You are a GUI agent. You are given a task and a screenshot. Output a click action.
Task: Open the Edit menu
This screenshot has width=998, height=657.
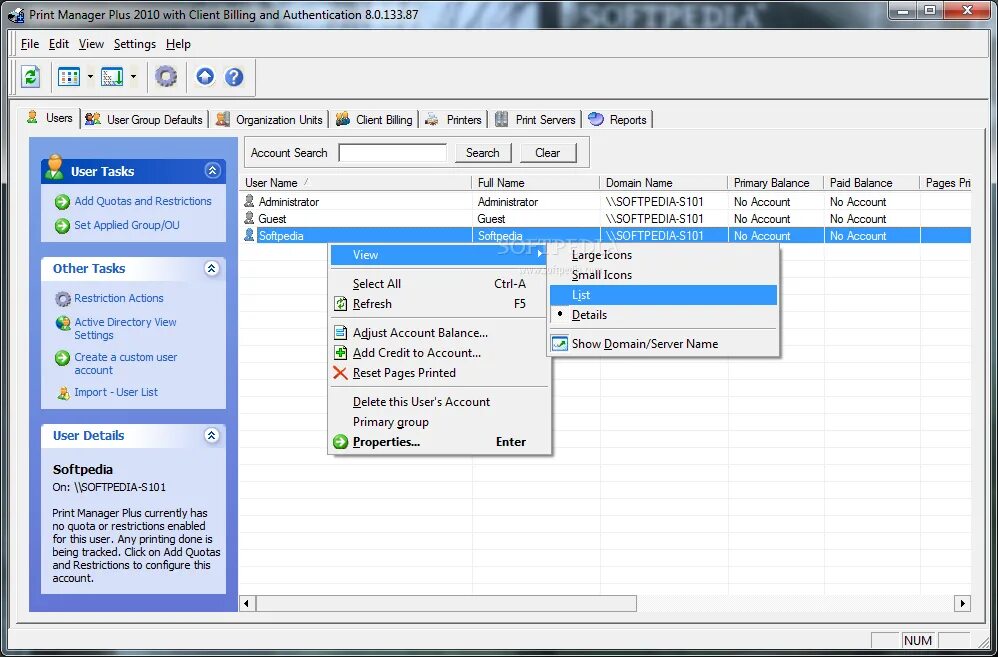59,44
